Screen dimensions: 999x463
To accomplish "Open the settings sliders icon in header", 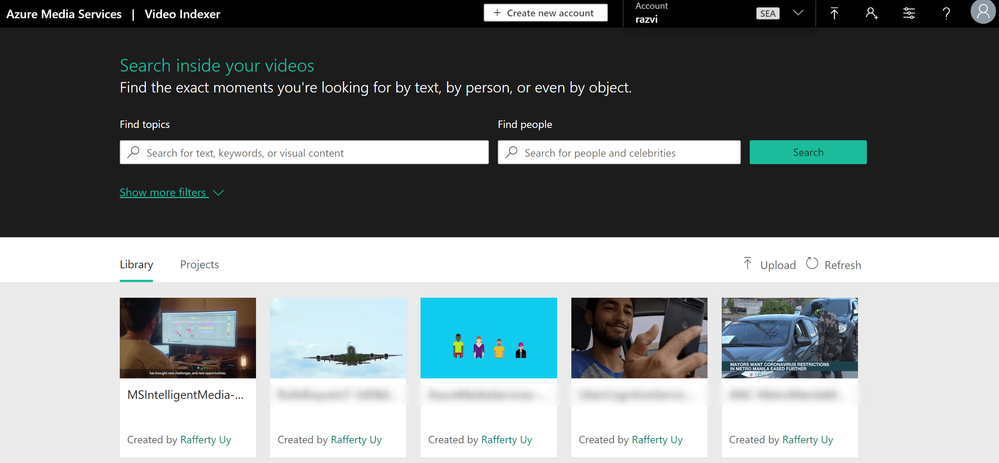I will (x=909, y=13).
